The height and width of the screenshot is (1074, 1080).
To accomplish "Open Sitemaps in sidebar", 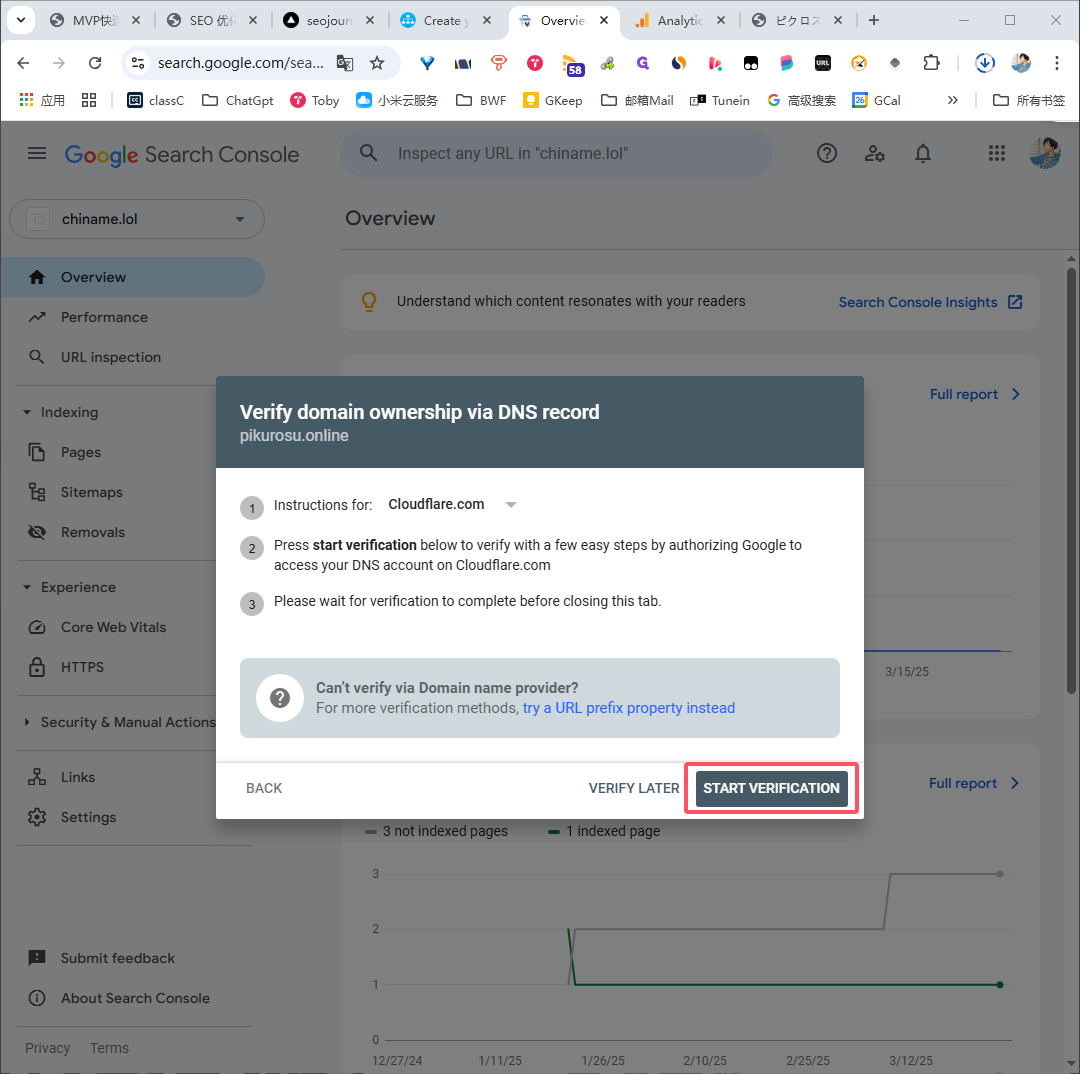I will (92, 492).
